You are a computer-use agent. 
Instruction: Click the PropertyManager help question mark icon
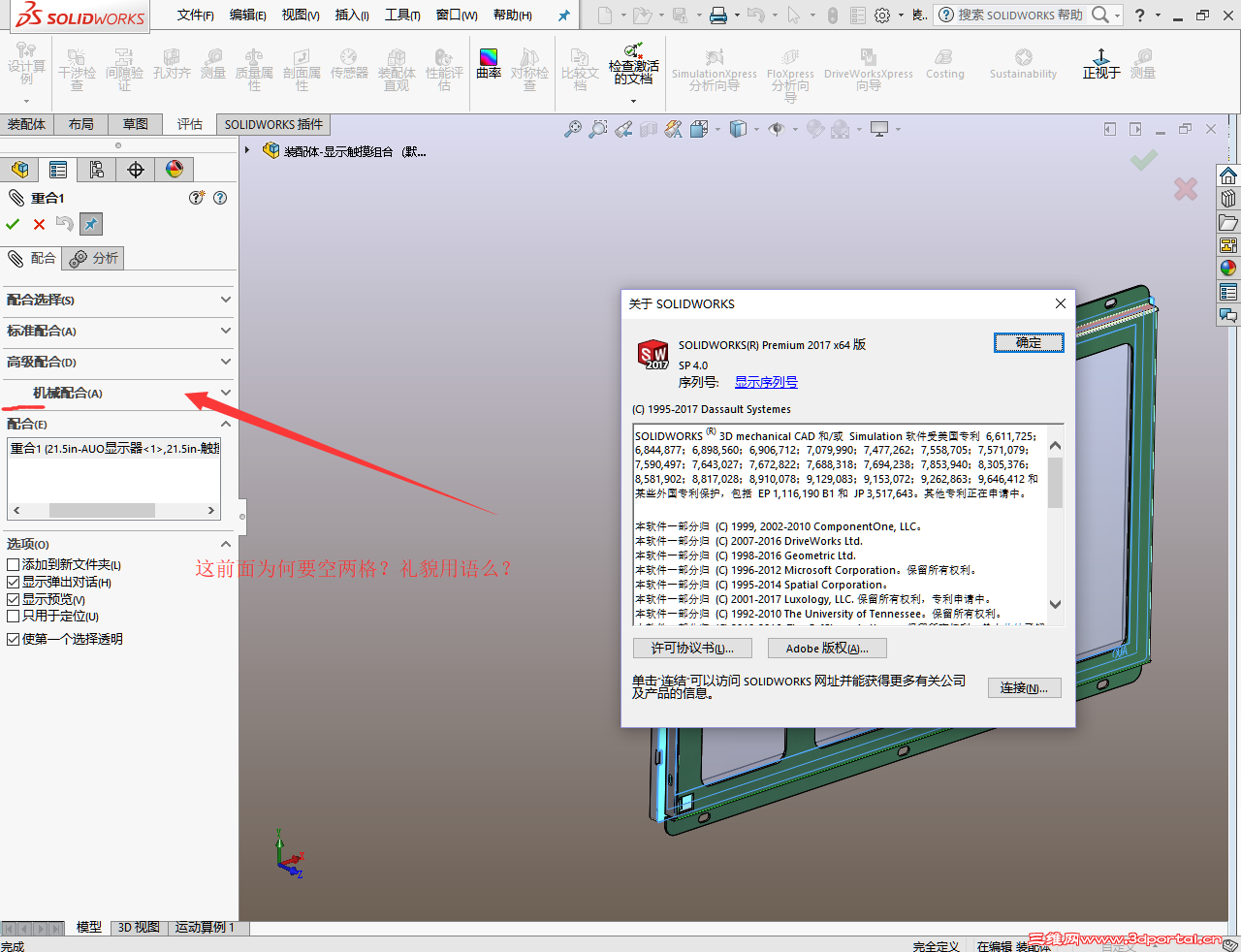click(x=220, y=198)
